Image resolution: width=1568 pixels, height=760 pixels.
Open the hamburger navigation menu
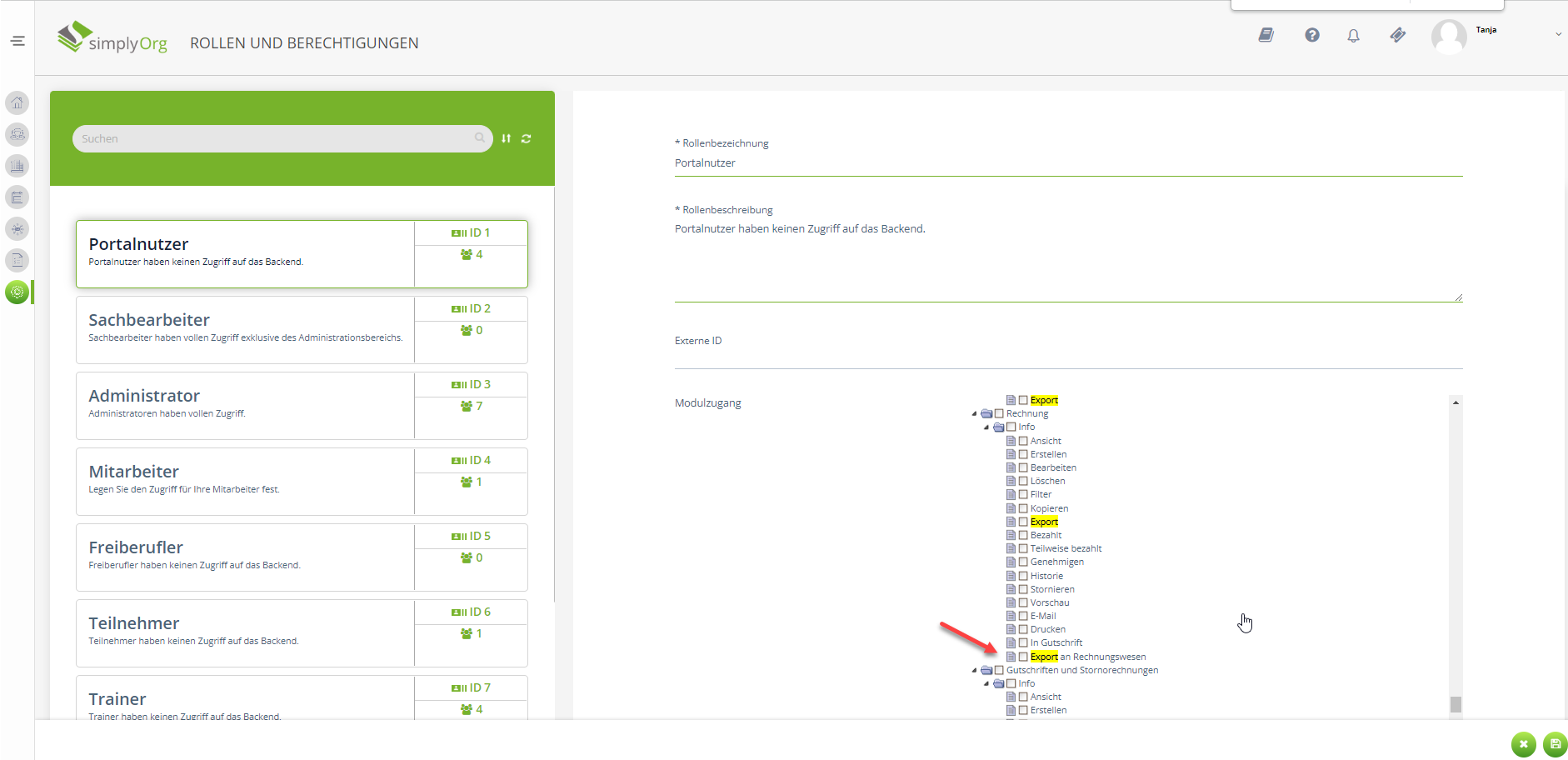(x=17, y=41)
